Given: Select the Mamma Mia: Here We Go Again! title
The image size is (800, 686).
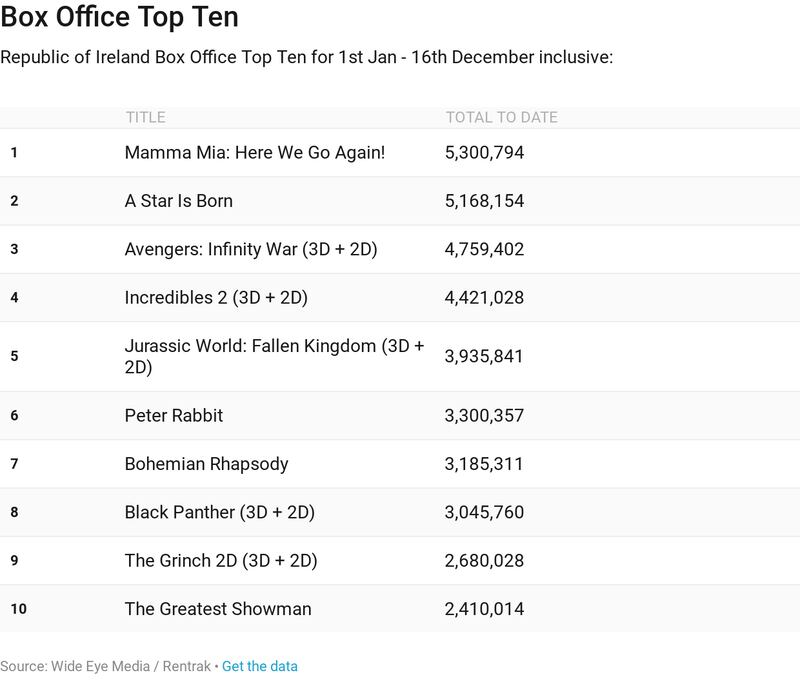Looking at the screenshot, I should coord(255,153).
